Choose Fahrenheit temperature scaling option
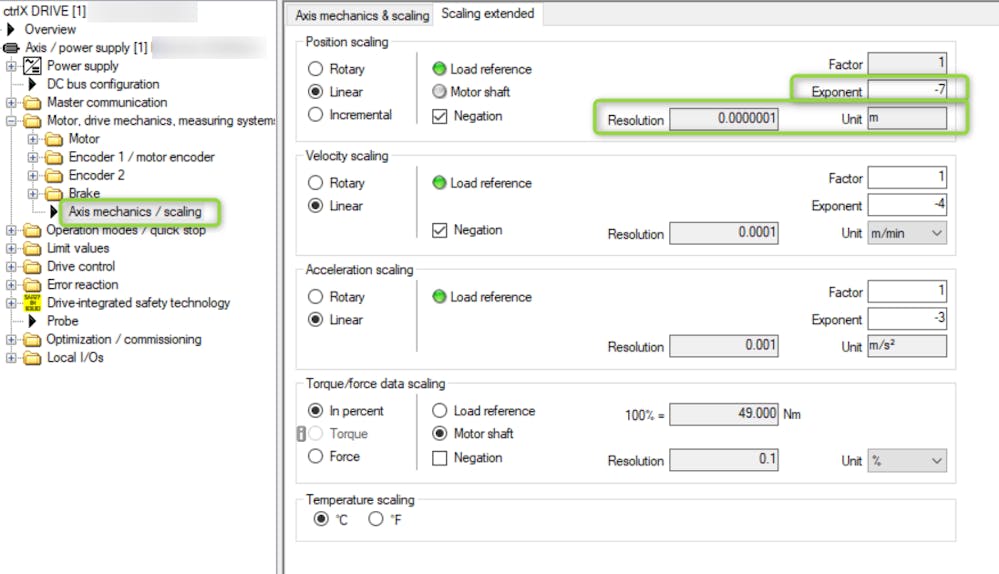 coord(376,519)
